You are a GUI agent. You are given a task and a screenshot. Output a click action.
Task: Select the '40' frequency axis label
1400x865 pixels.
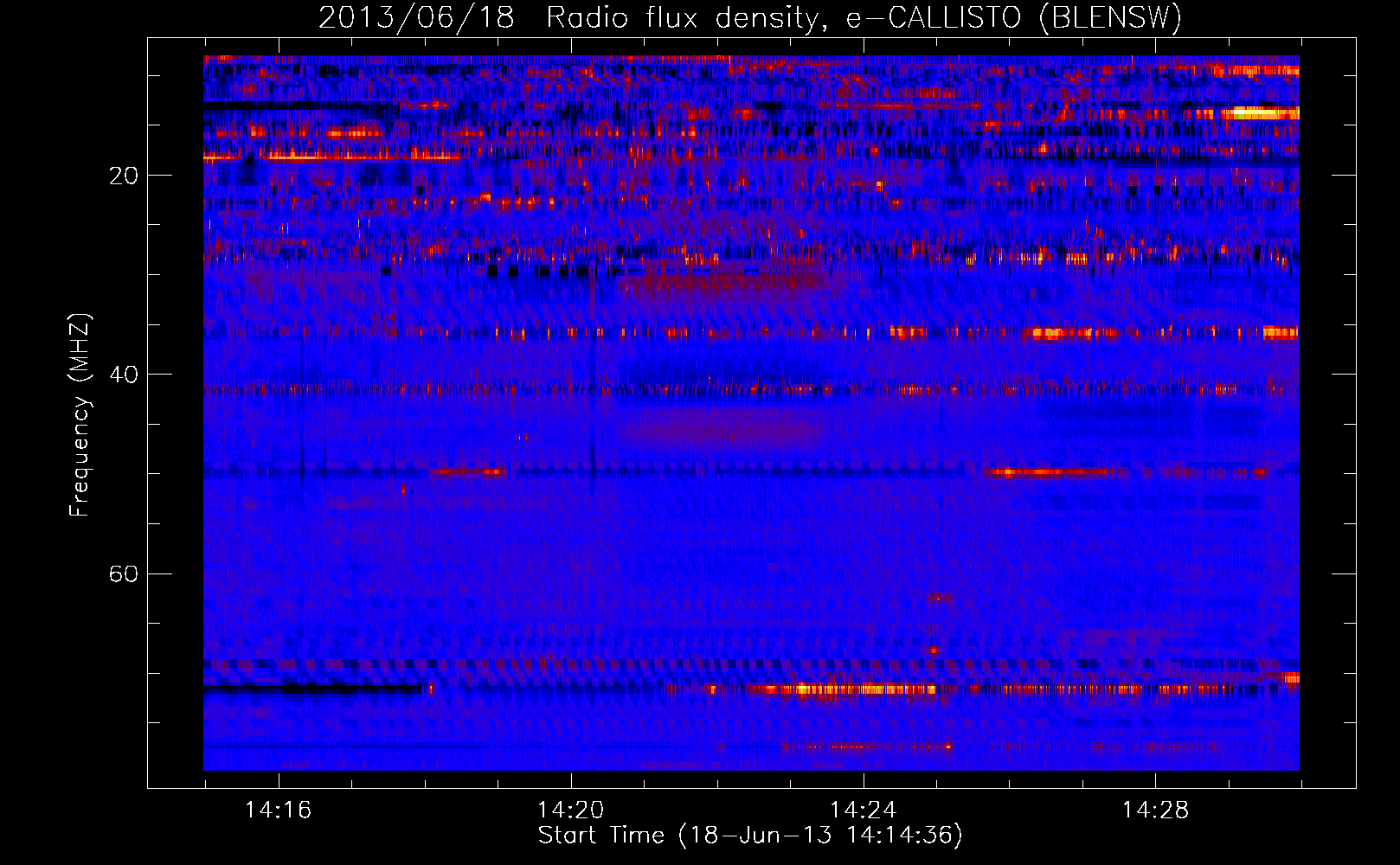tap(124, 375)
